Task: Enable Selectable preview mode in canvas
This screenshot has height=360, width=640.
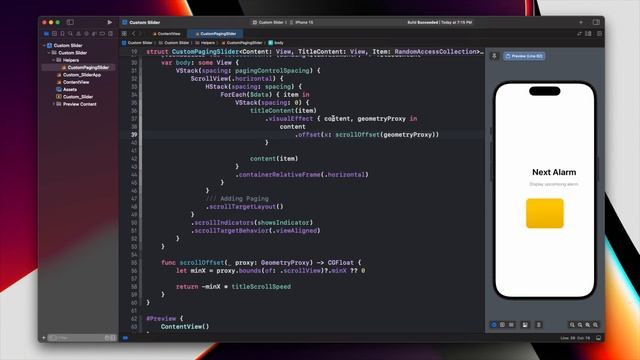Action: [x=502, y=325]
